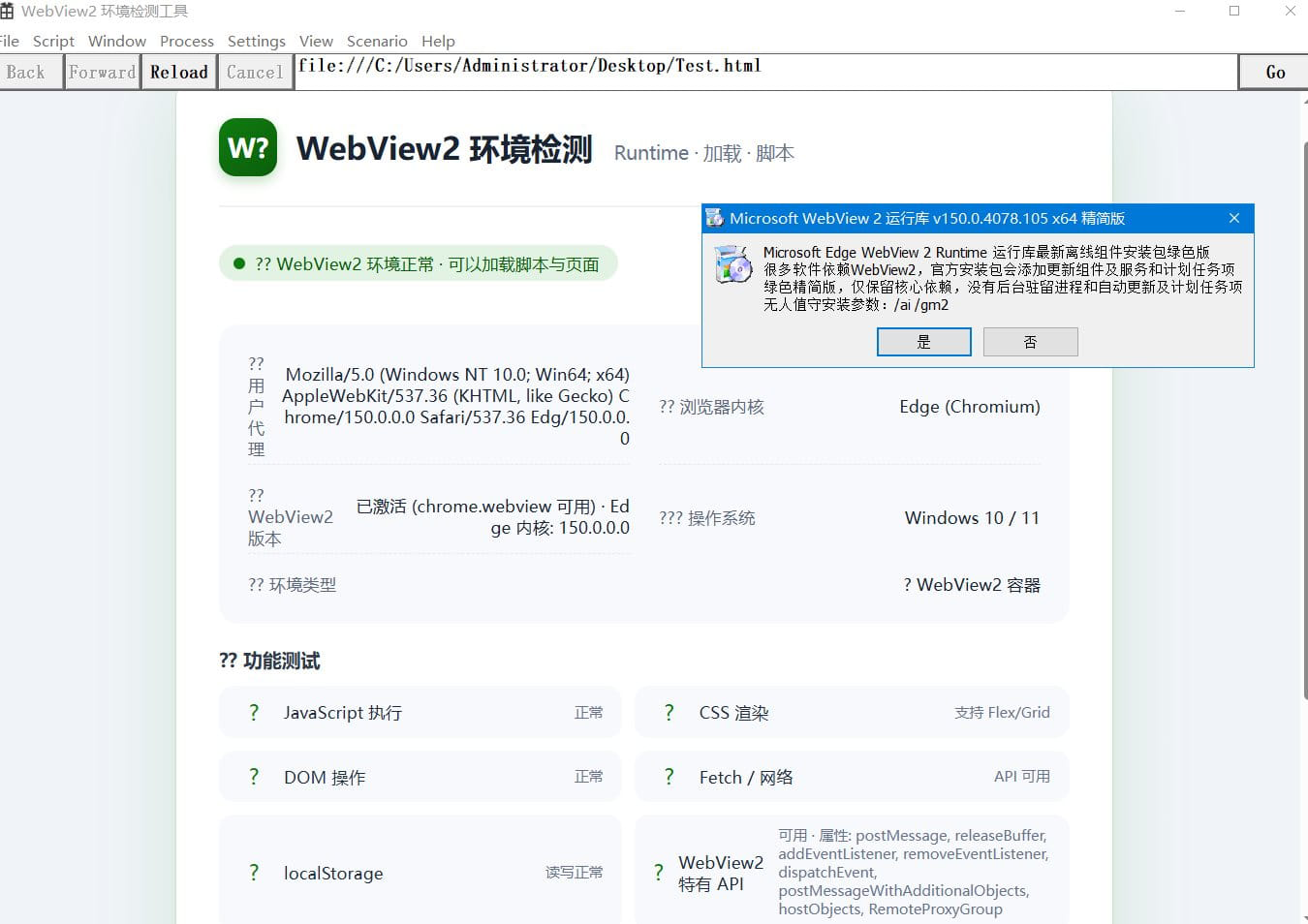
Task: Click the Windows 10 / 11 value
Action: click(x=972, y=518)
